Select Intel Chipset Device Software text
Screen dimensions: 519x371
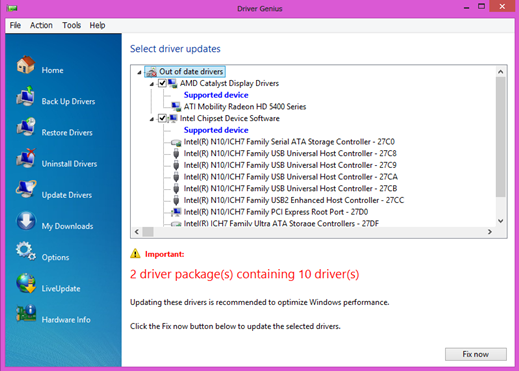click(230, 118)
